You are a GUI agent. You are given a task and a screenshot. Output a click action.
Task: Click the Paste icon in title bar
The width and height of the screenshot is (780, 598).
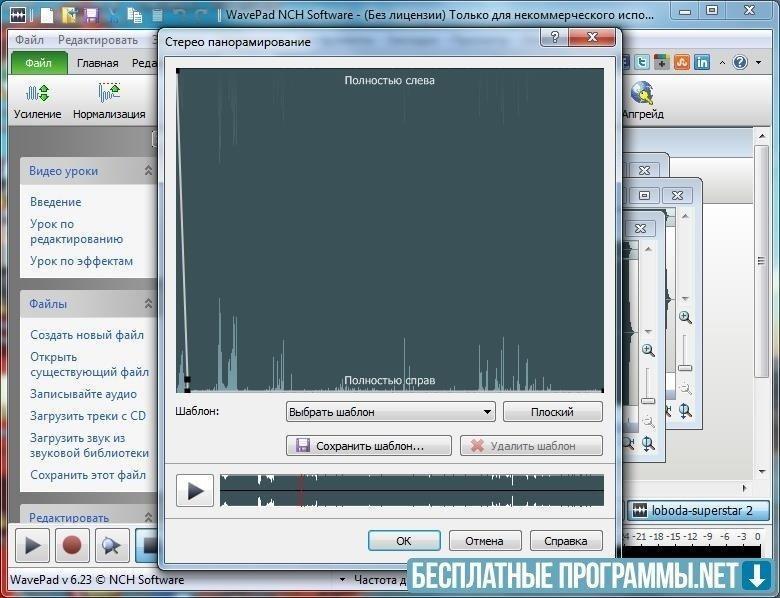[x=157, y=15]
